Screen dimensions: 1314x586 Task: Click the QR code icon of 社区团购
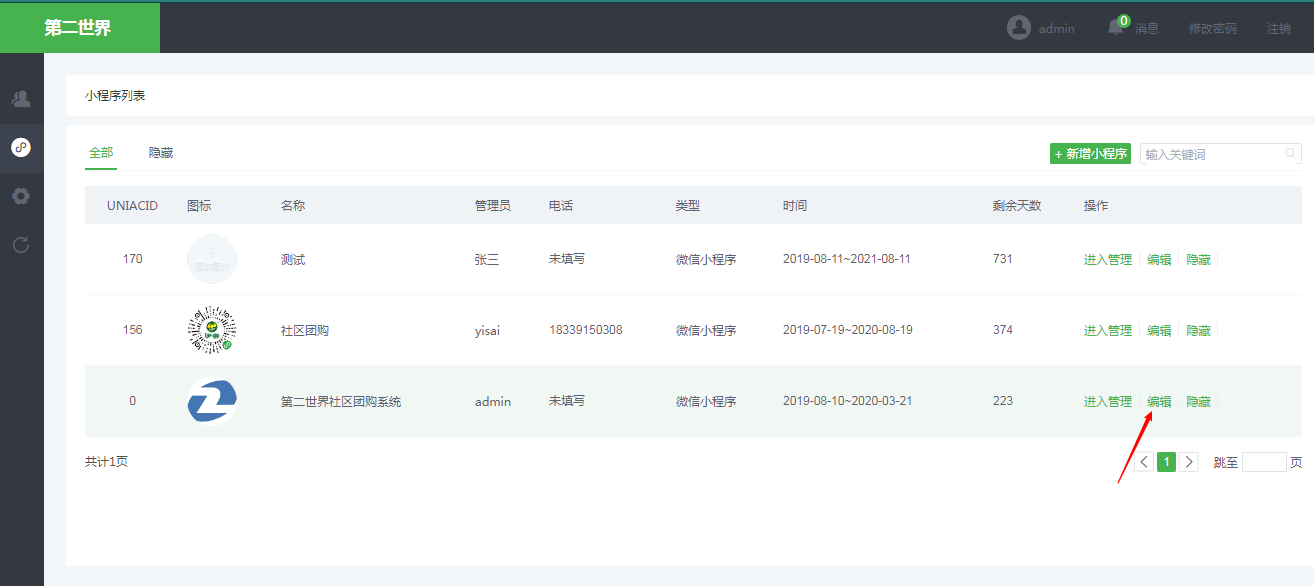(212, 330)
